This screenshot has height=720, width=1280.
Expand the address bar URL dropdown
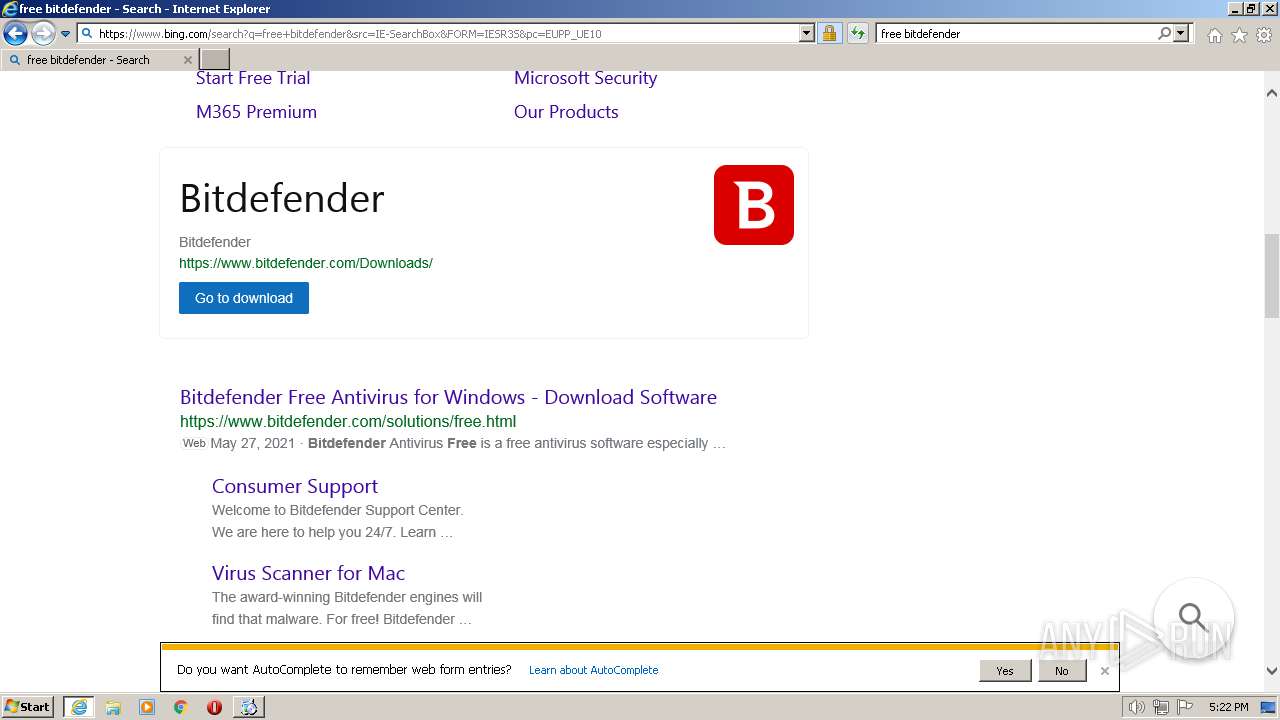807,33
